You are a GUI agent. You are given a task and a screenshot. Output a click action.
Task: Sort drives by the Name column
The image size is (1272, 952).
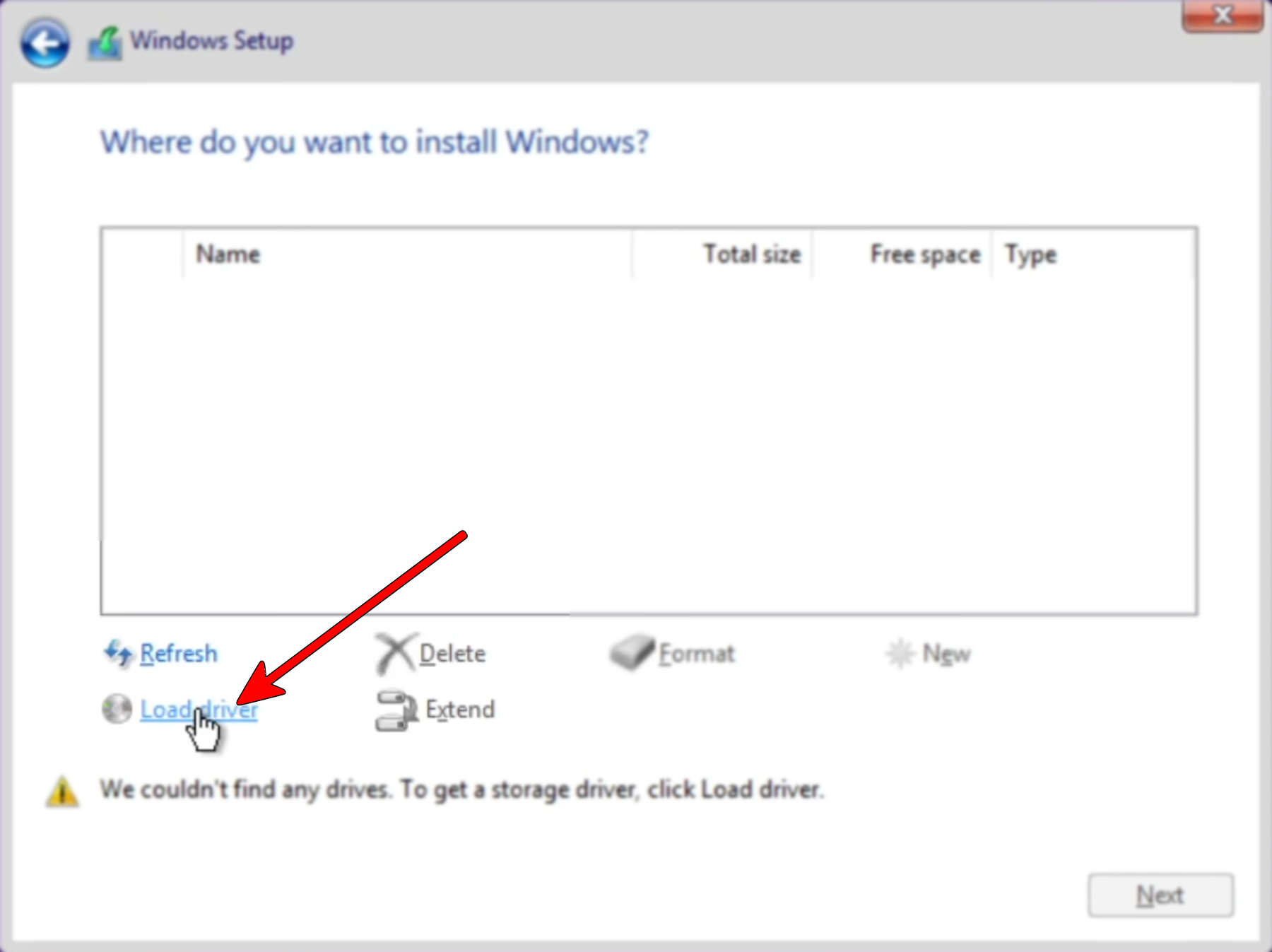pos(228,254)
